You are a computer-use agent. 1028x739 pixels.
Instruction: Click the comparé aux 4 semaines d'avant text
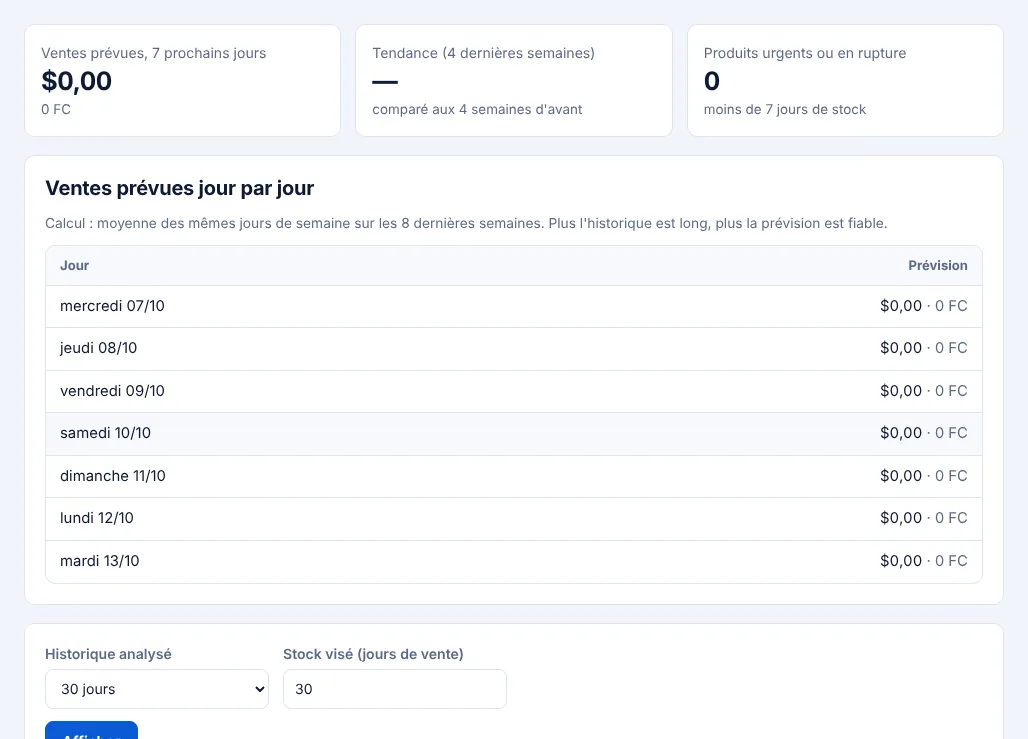click(477, 110)
